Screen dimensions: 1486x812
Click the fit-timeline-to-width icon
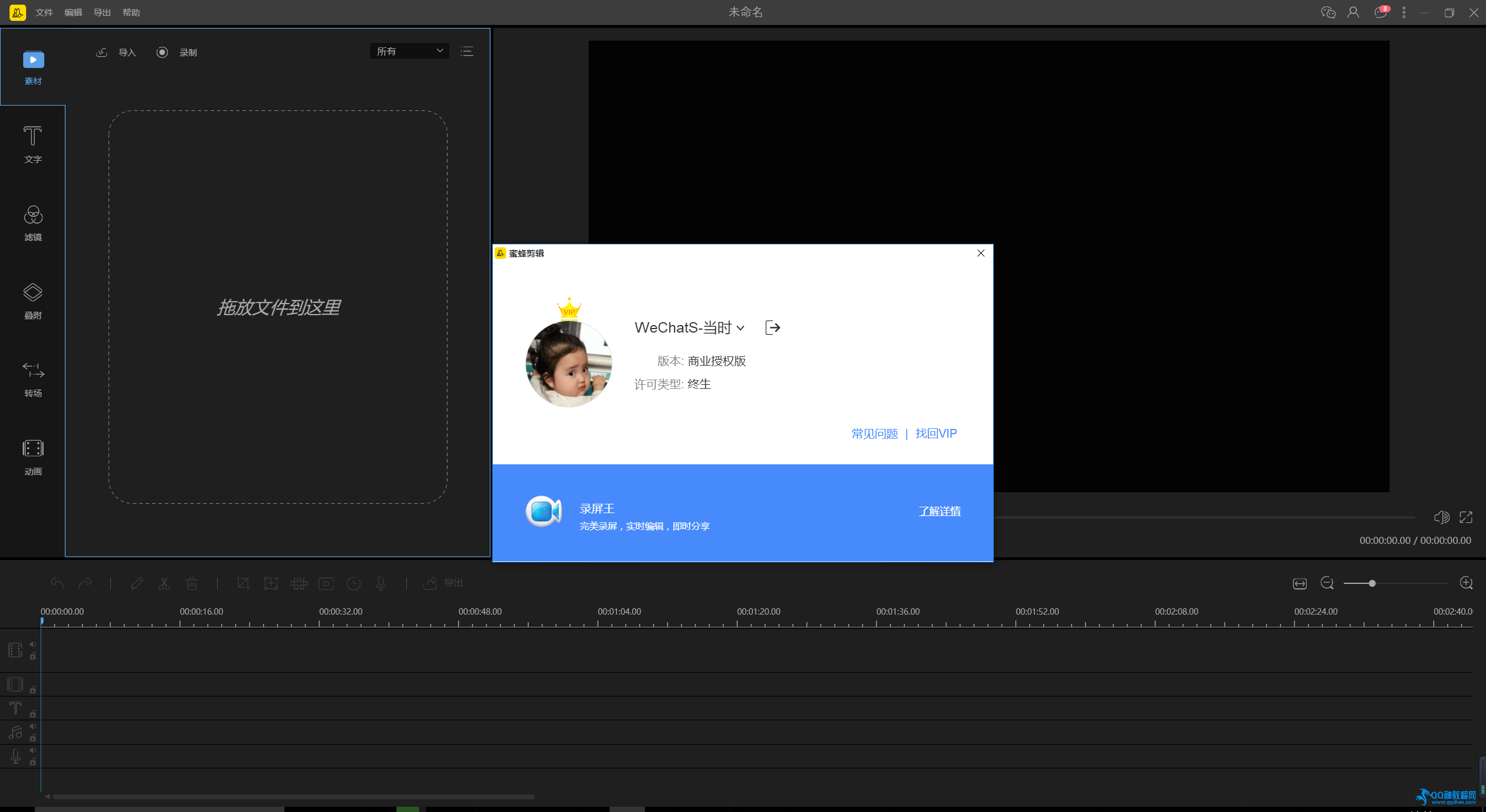[x=1300, y=583]
